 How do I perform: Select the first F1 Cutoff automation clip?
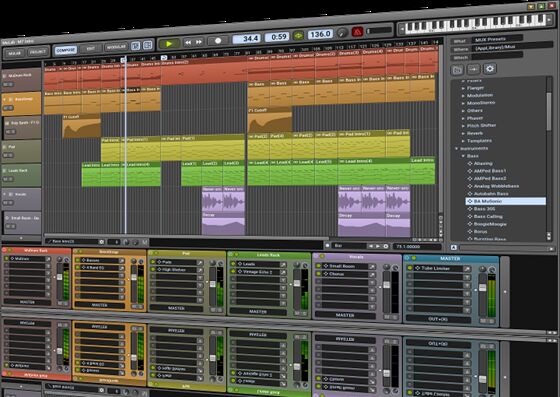pos(81,126)
